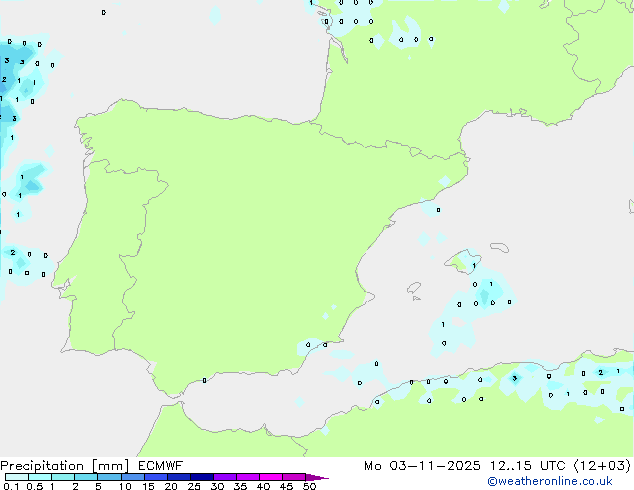Click the Portugal region on the map
Image resolution: width=634 pixels, height=490 pixels.
(95, 250)
